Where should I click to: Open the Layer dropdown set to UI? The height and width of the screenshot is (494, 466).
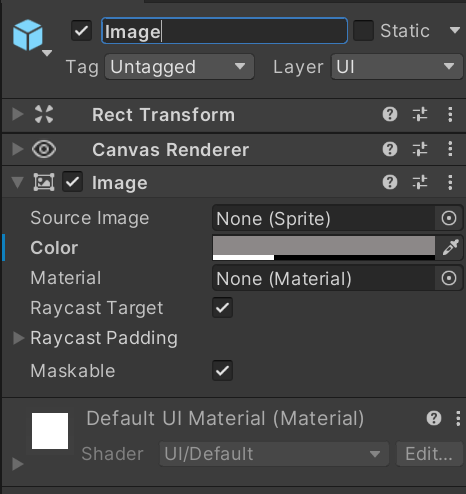[396, 67]
